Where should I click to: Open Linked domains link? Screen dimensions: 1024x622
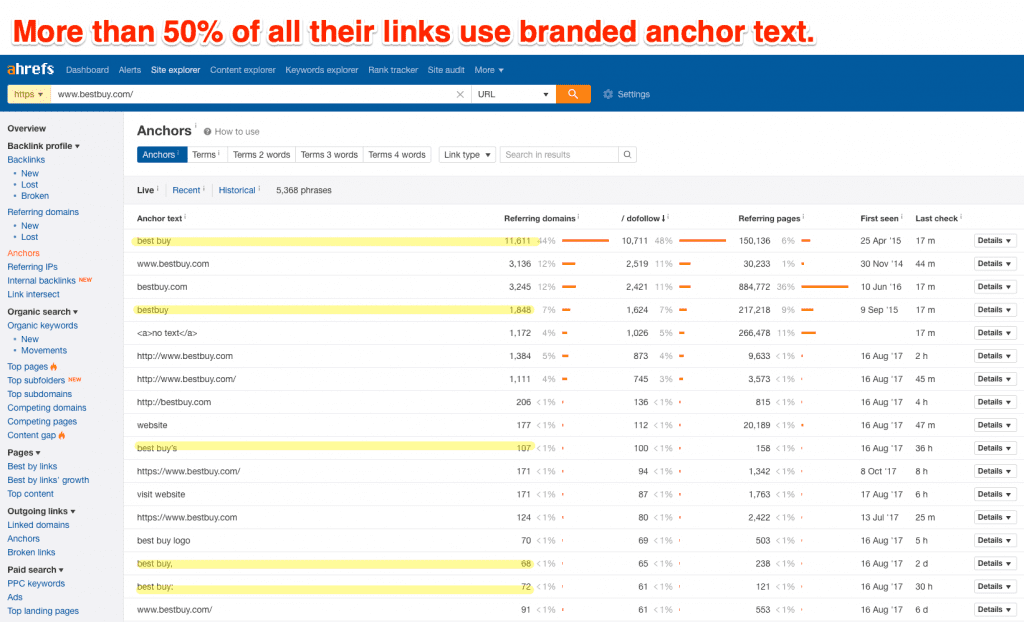click(38, 525)
